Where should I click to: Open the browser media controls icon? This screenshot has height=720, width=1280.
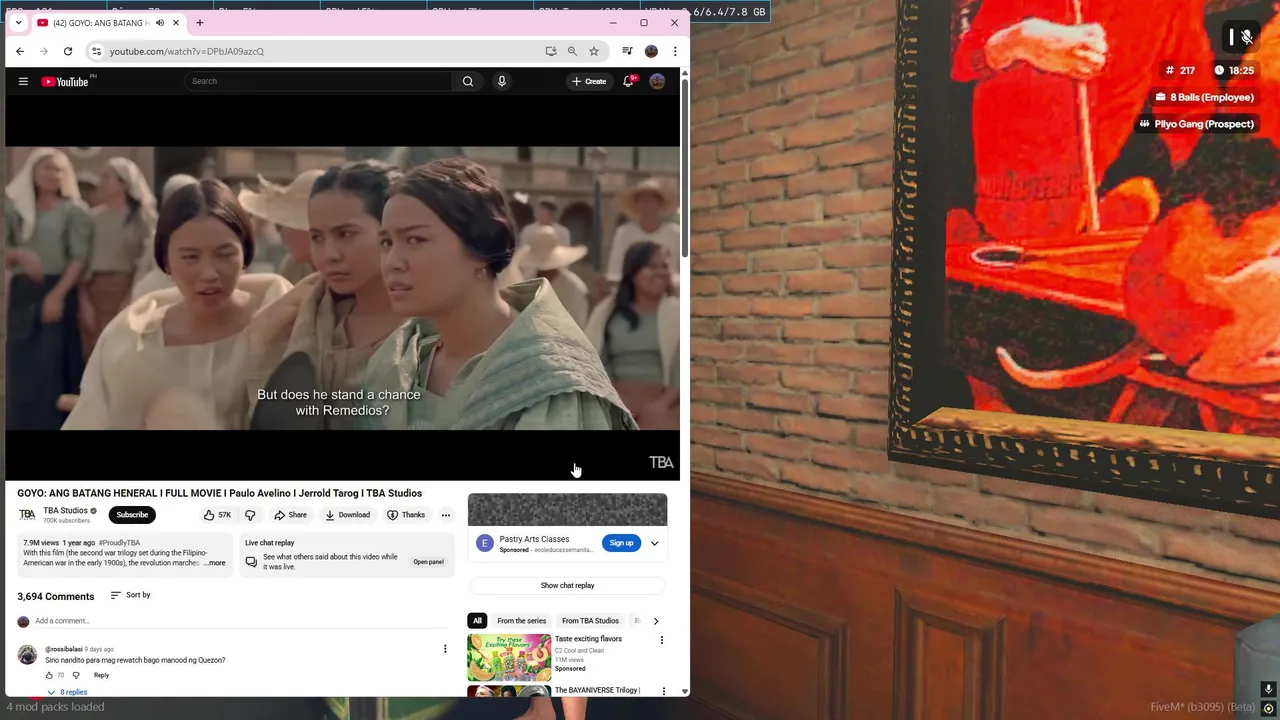627,51
